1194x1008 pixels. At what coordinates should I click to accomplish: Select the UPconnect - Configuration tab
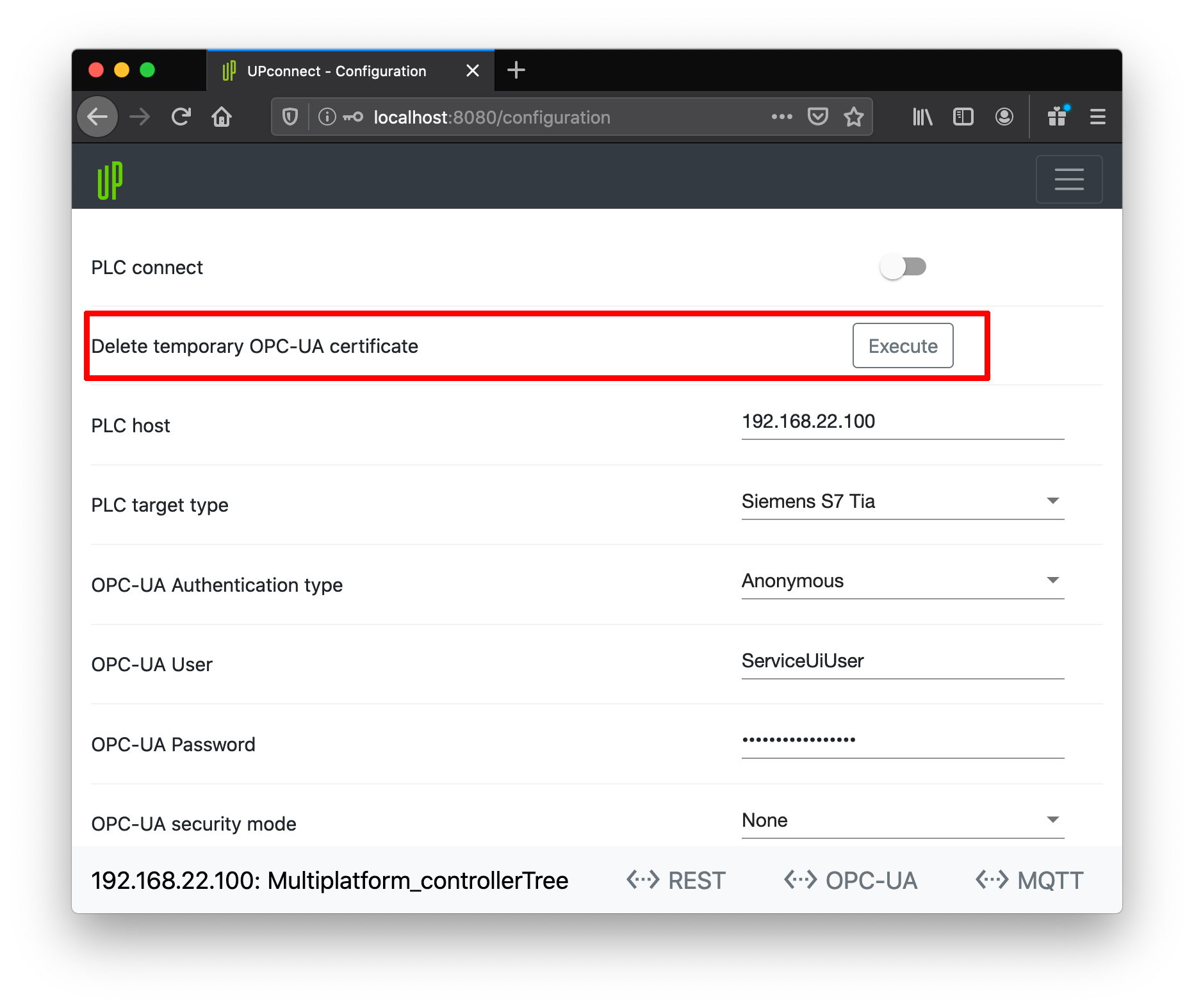[x=336, y=71]
